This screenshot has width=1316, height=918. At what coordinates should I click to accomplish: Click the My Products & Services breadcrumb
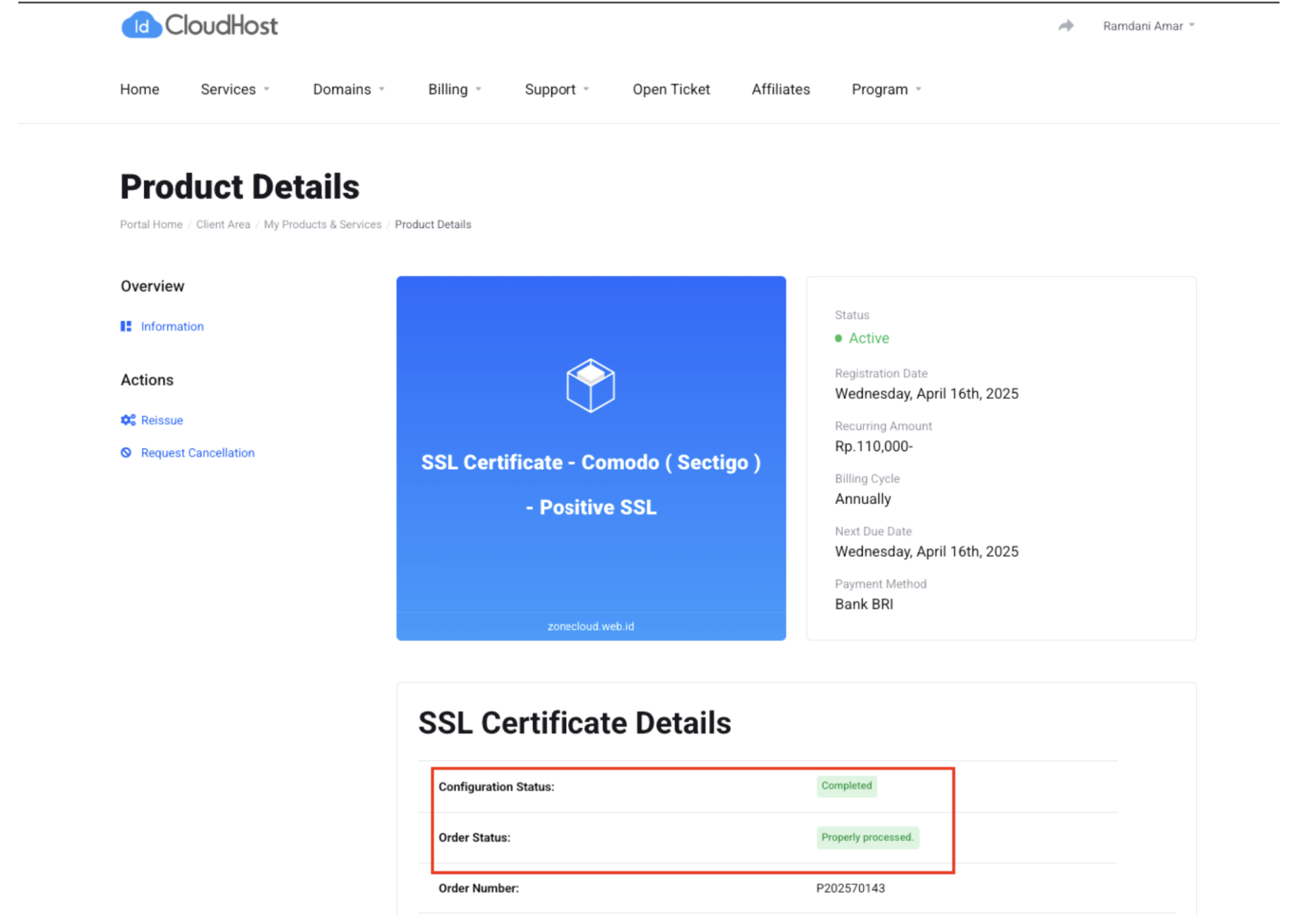(323, 225)
